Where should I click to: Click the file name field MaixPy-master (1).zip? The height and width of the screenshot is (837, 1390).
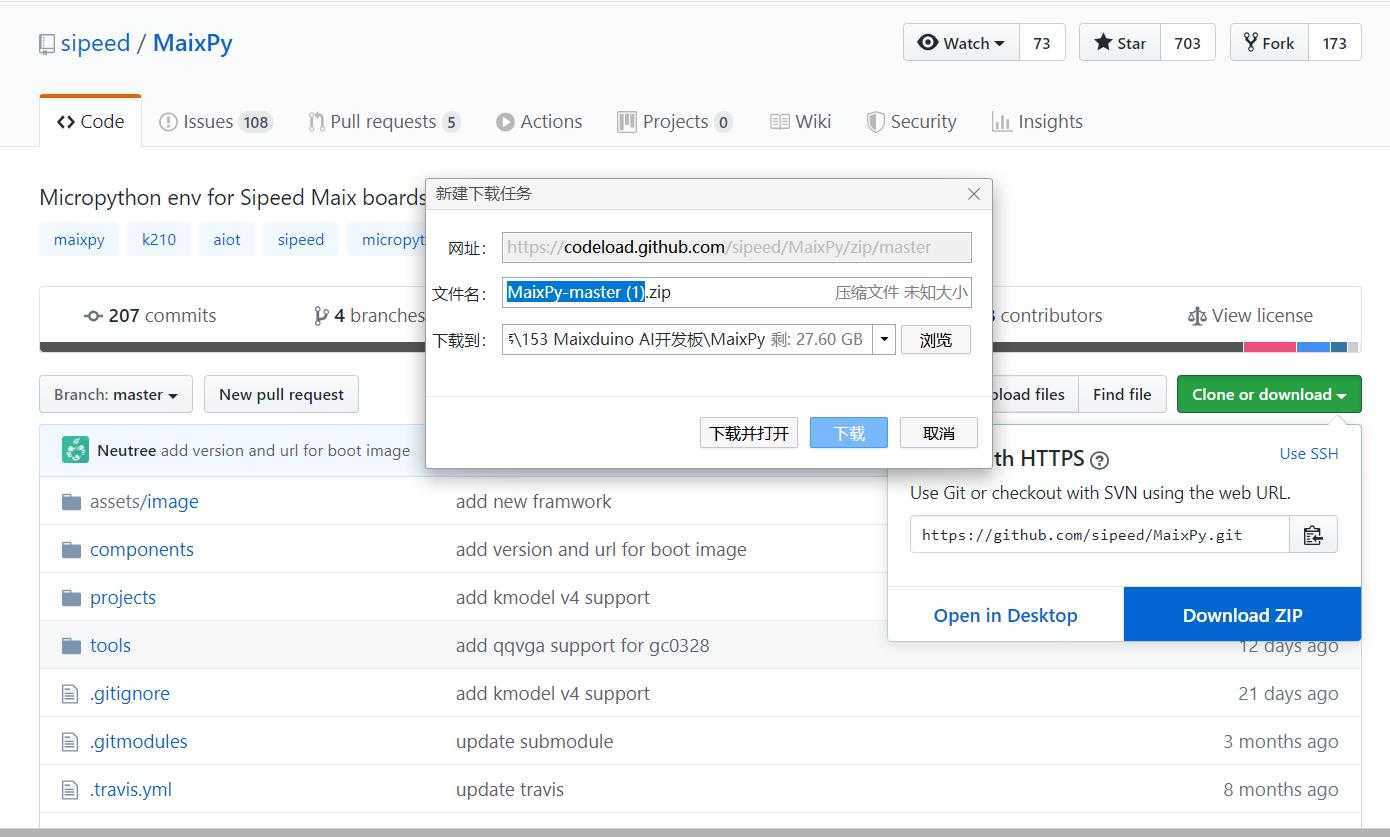click(x=737, y=293)
